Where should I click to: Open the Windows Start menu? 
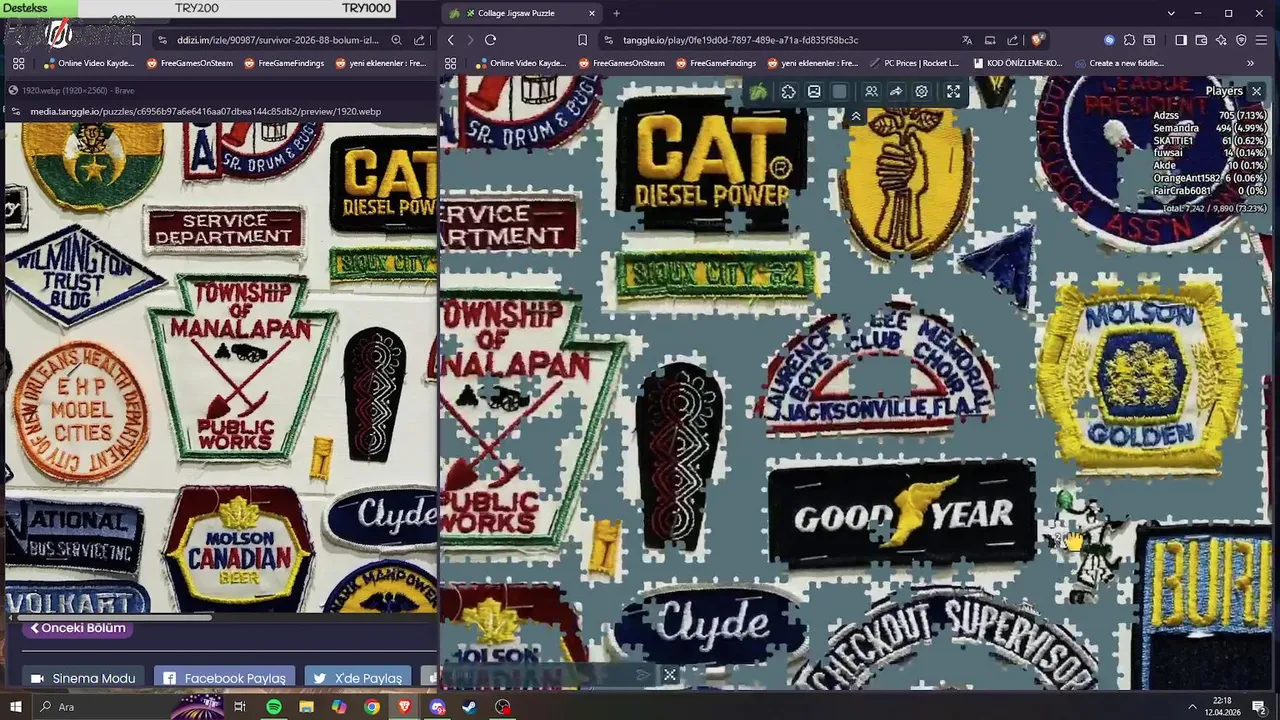tap(17, 707)
